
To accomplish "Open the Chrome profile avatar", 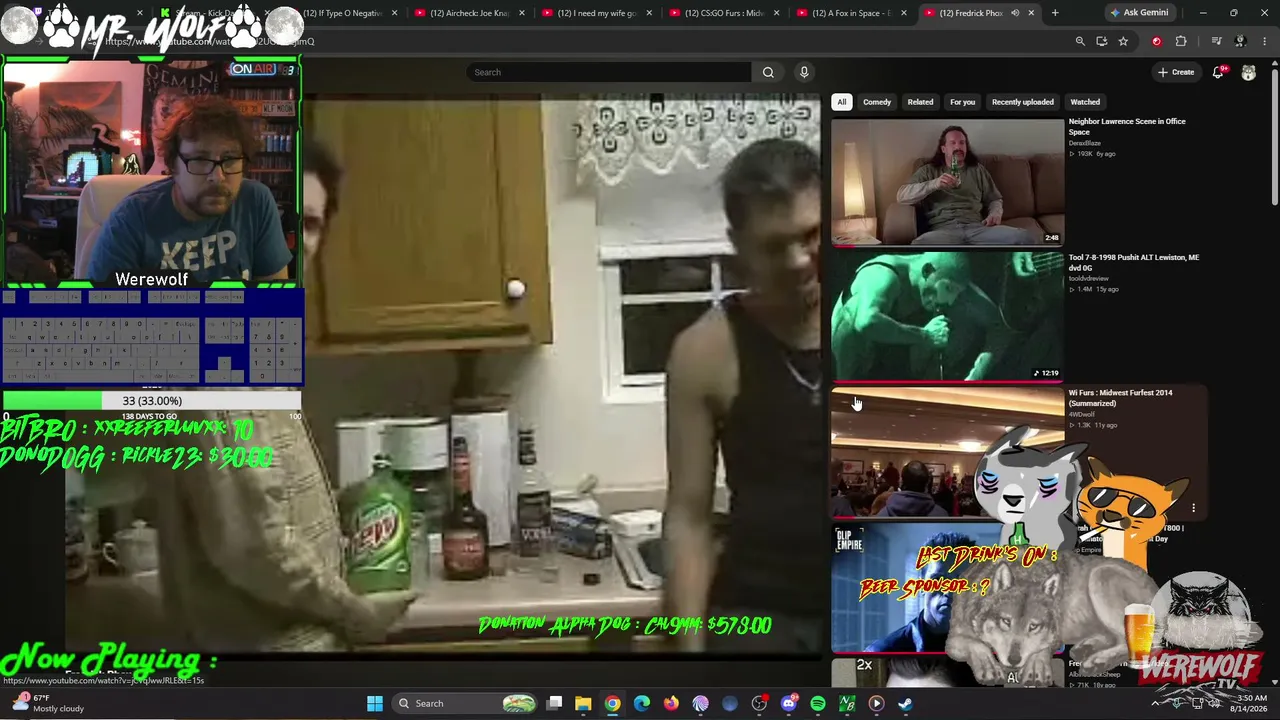I will pyautogui.click(x=1240, y=41).
